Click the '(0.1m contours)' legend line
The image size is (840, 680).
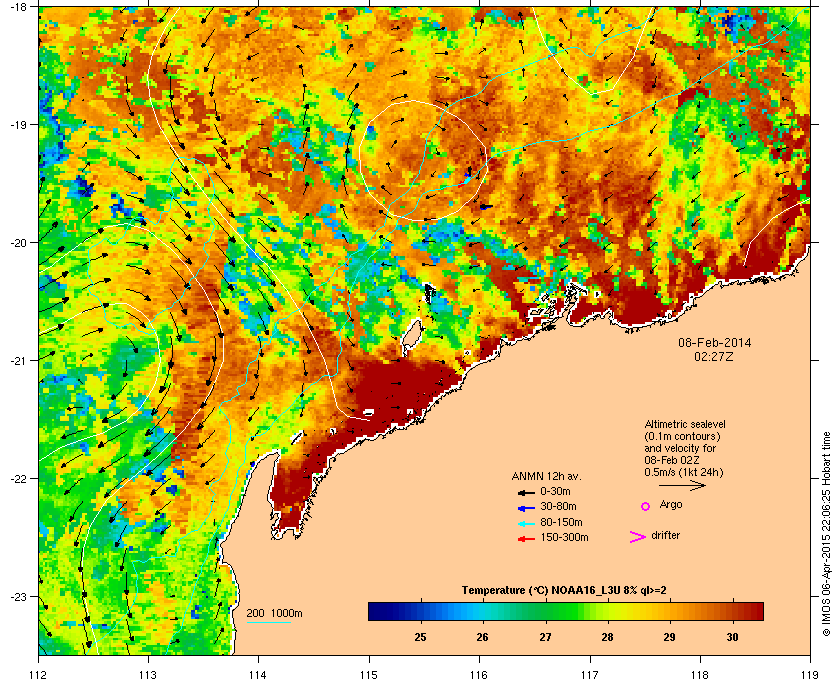pyautogui.click(x=682, y=436)
